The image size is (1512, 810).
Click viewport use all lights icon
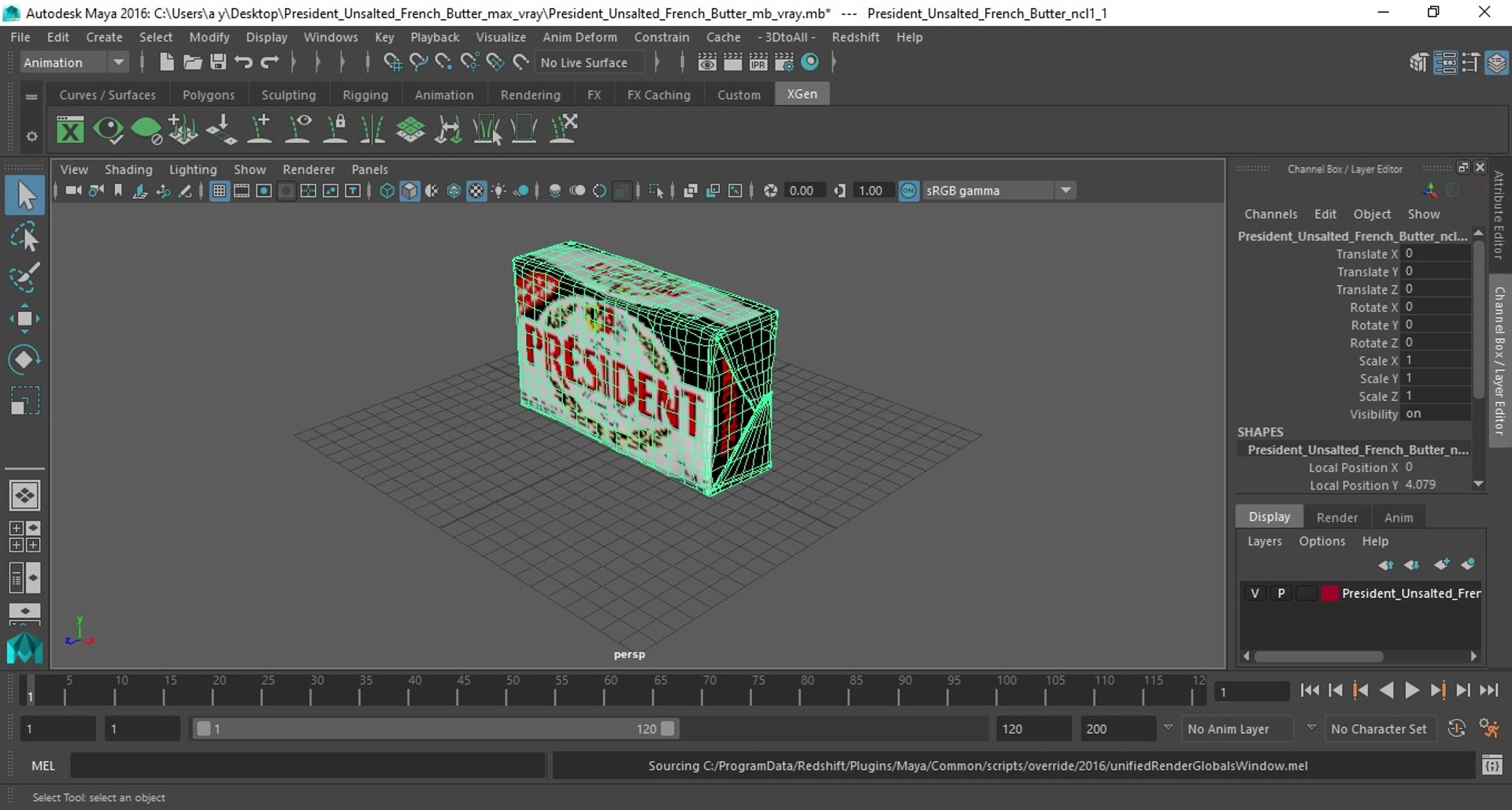click(x=498, y=191)
